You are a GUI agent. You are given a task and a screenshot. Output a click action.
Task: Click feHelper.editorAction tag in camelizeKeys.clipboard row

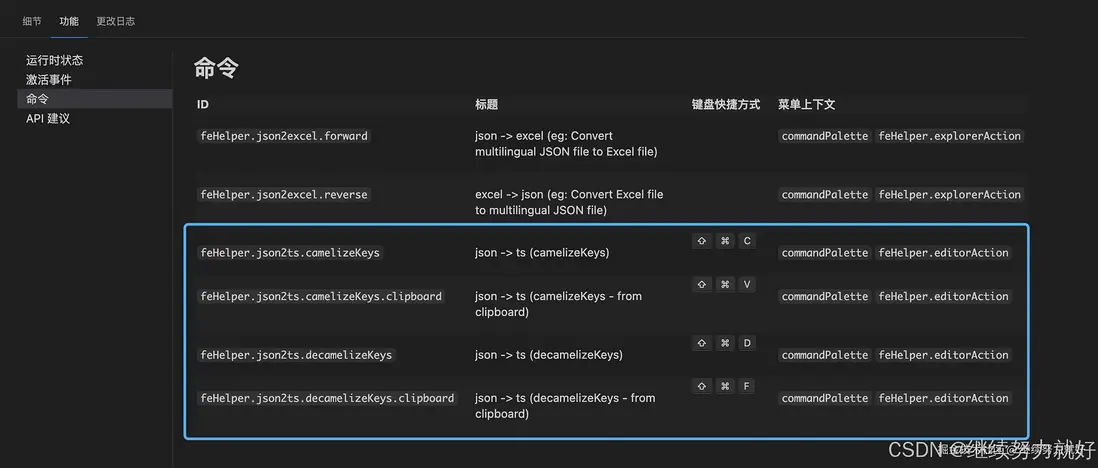click(x=943, y=296)
